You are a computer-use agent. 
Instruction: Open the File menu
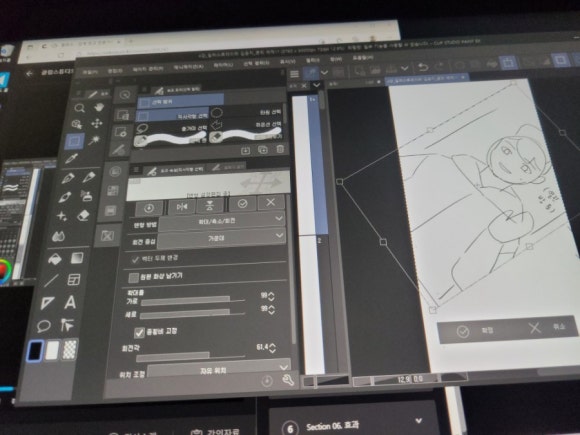pos(90,72)
